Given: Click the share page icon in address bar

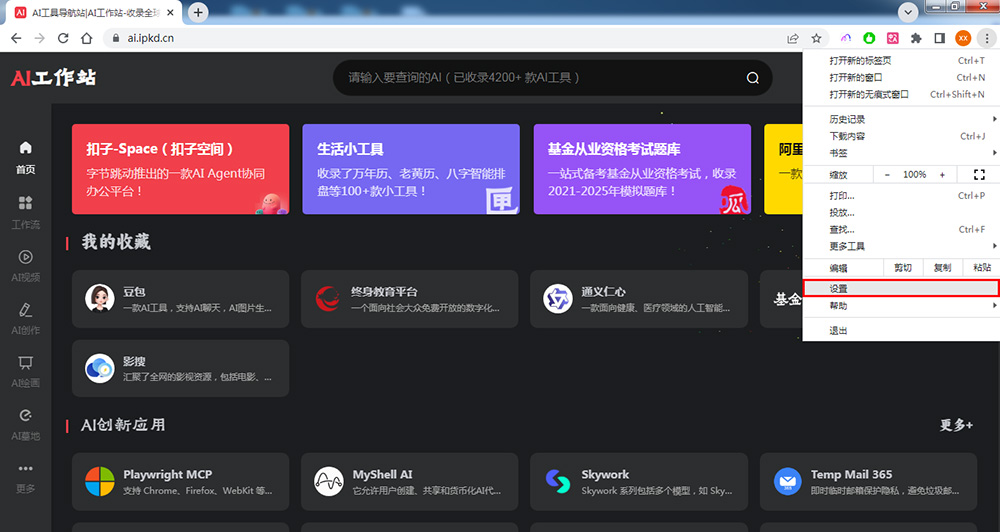Looking at the screenshot, I should (x=793, y=38).
